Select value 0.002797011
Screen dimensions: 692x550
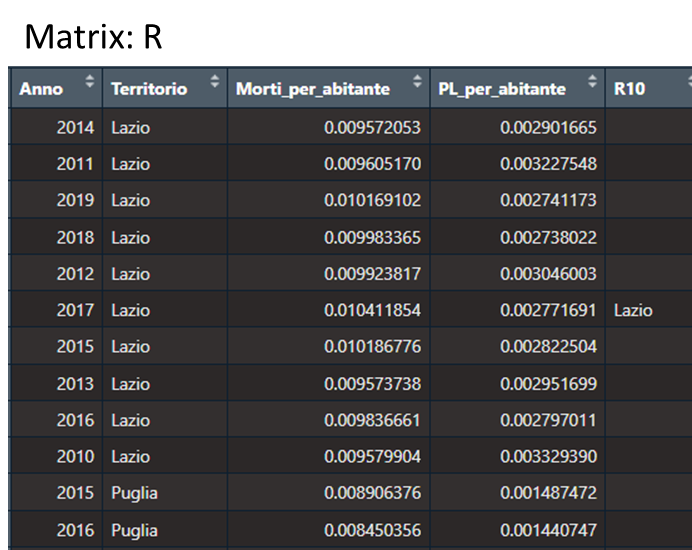pyautogui.click(x=549, y=420)
